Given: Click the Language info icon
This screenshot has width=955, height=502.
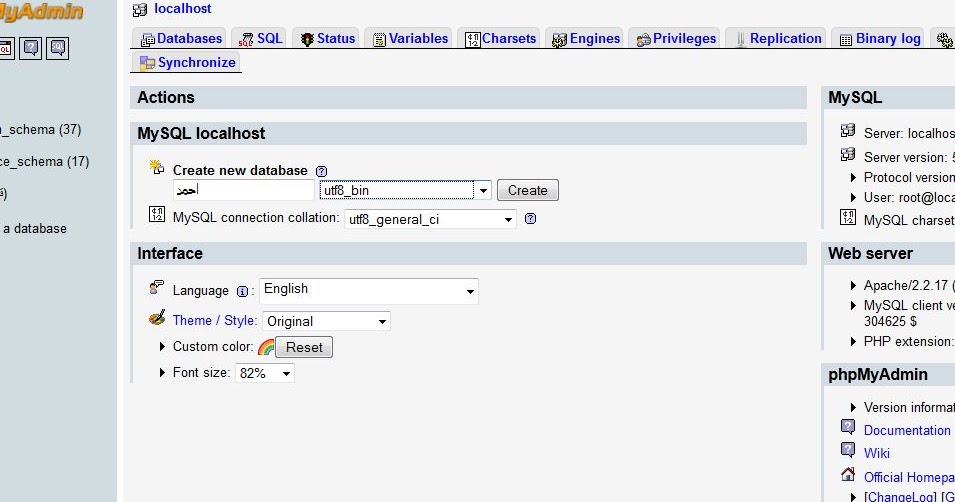Looking at the screenshot, I should tap(242, 291).
